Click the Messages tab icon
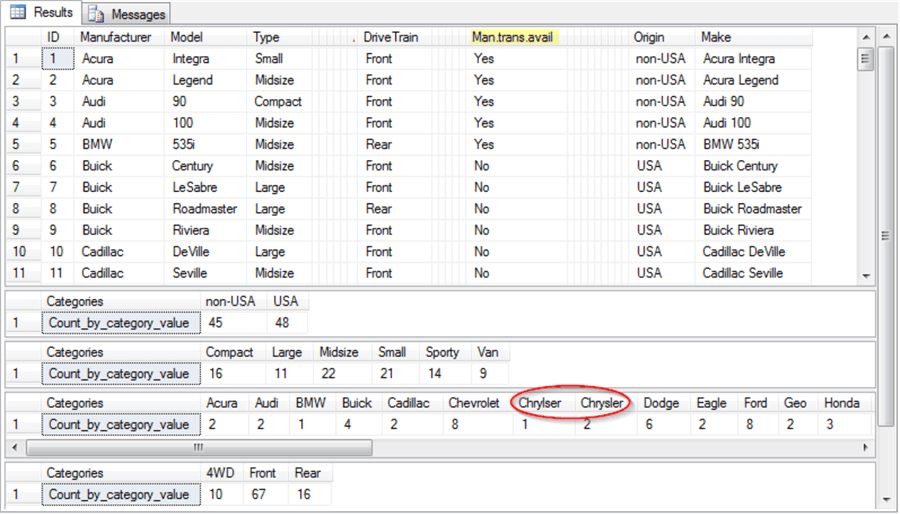Image resolution: width=900 pixels, height=514 pixels. point(96,14)
